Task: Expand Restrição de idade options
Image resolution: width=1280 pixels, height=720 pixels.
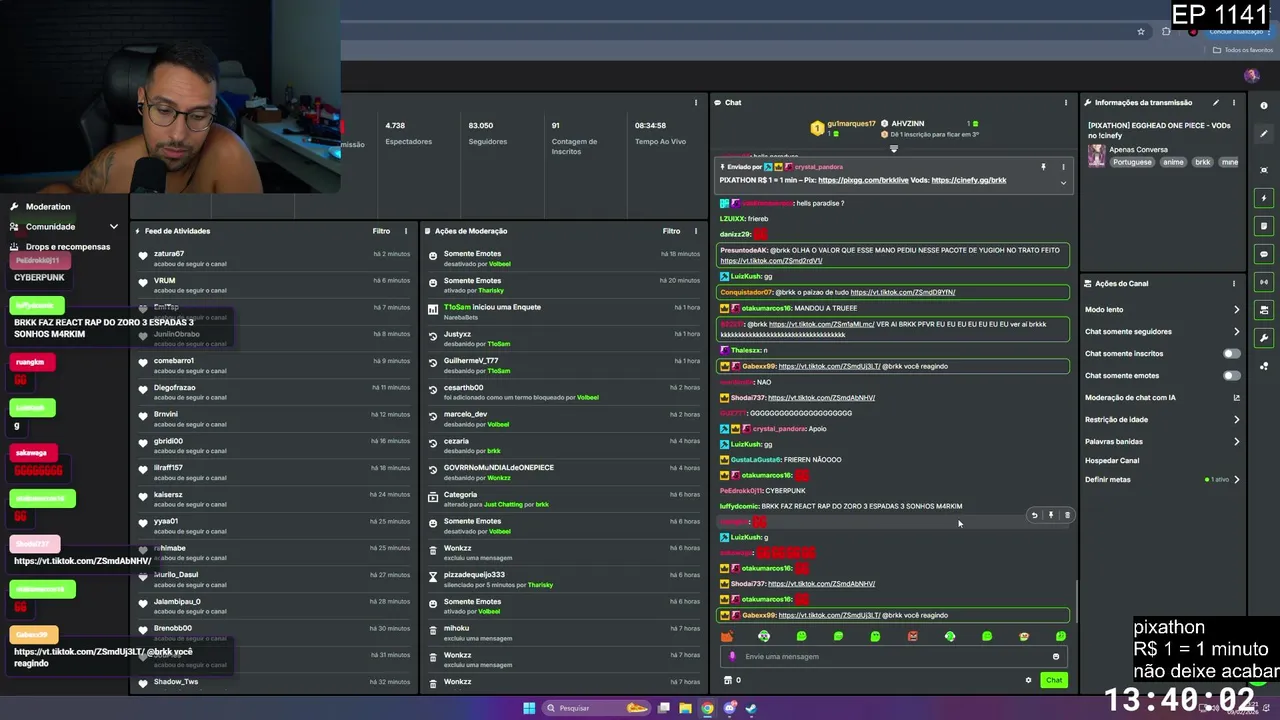Action: pyautogui.click(x=1236, y=419)
